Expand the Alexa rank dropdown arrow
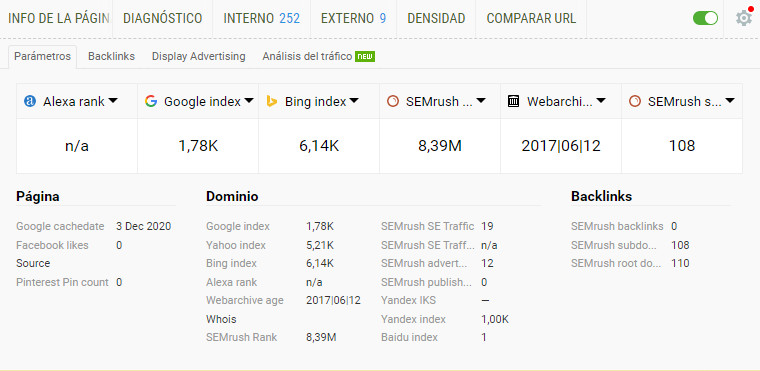The width and height of the screenshot is (760, 371). coord(113,101)
